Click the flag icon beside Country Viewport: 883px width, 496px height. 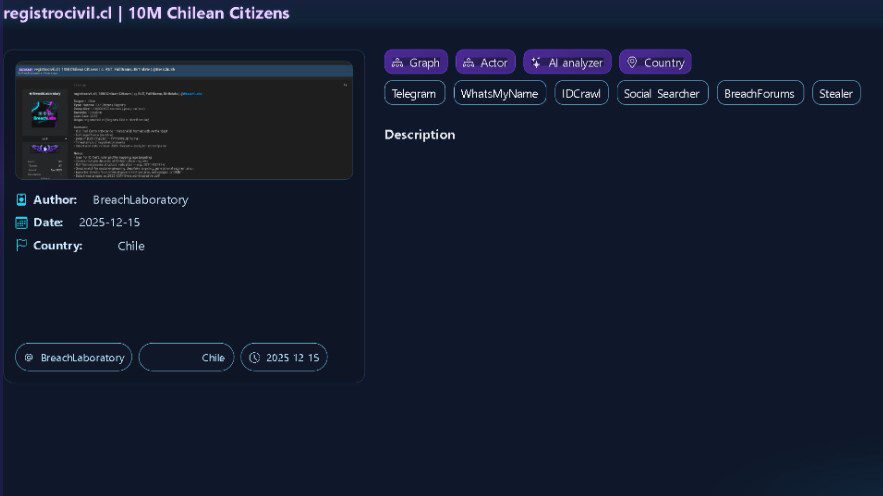(x=22, y=246)
